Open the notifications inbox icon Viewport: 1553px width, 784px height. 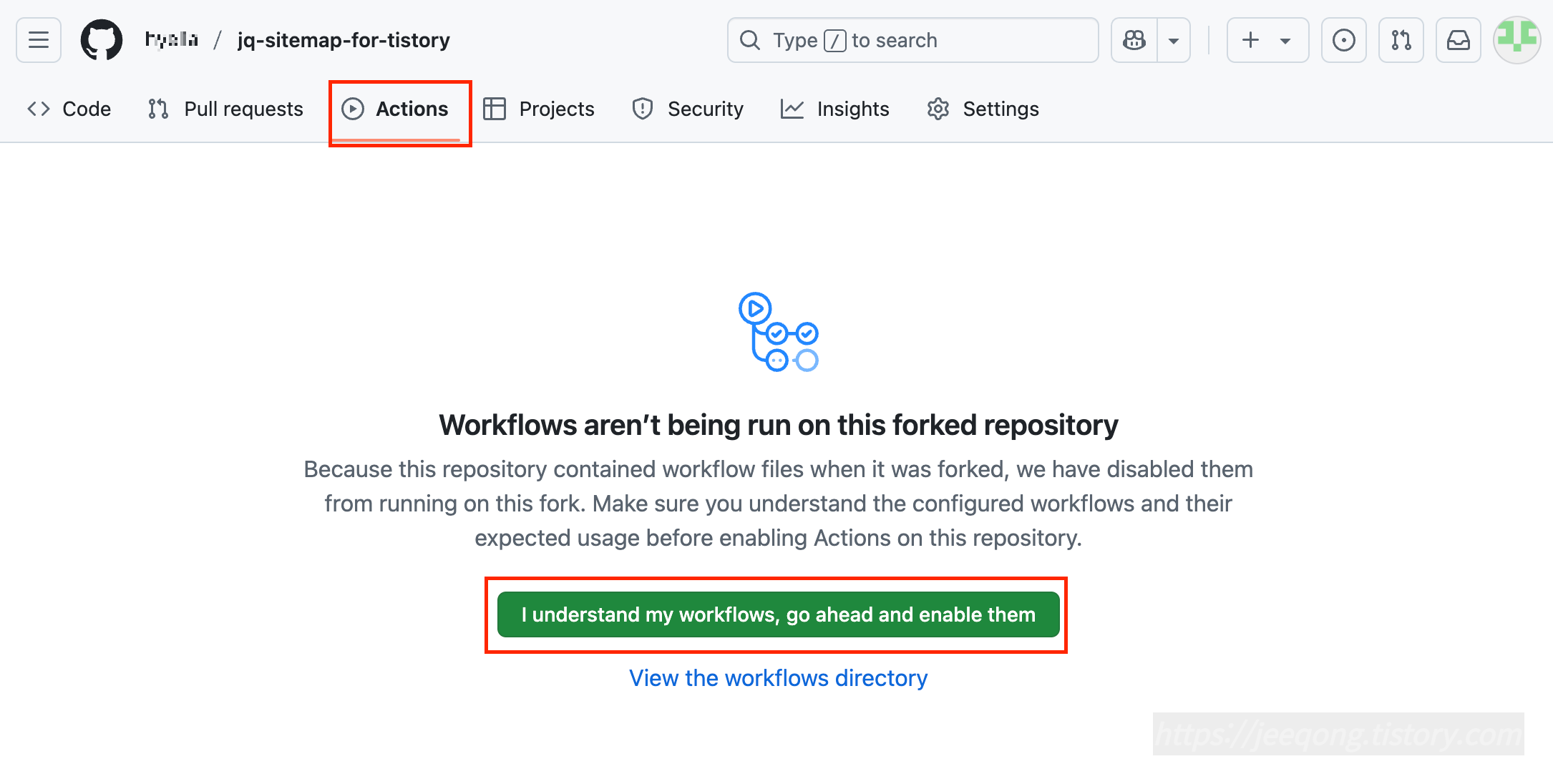tap(1458, 40)
